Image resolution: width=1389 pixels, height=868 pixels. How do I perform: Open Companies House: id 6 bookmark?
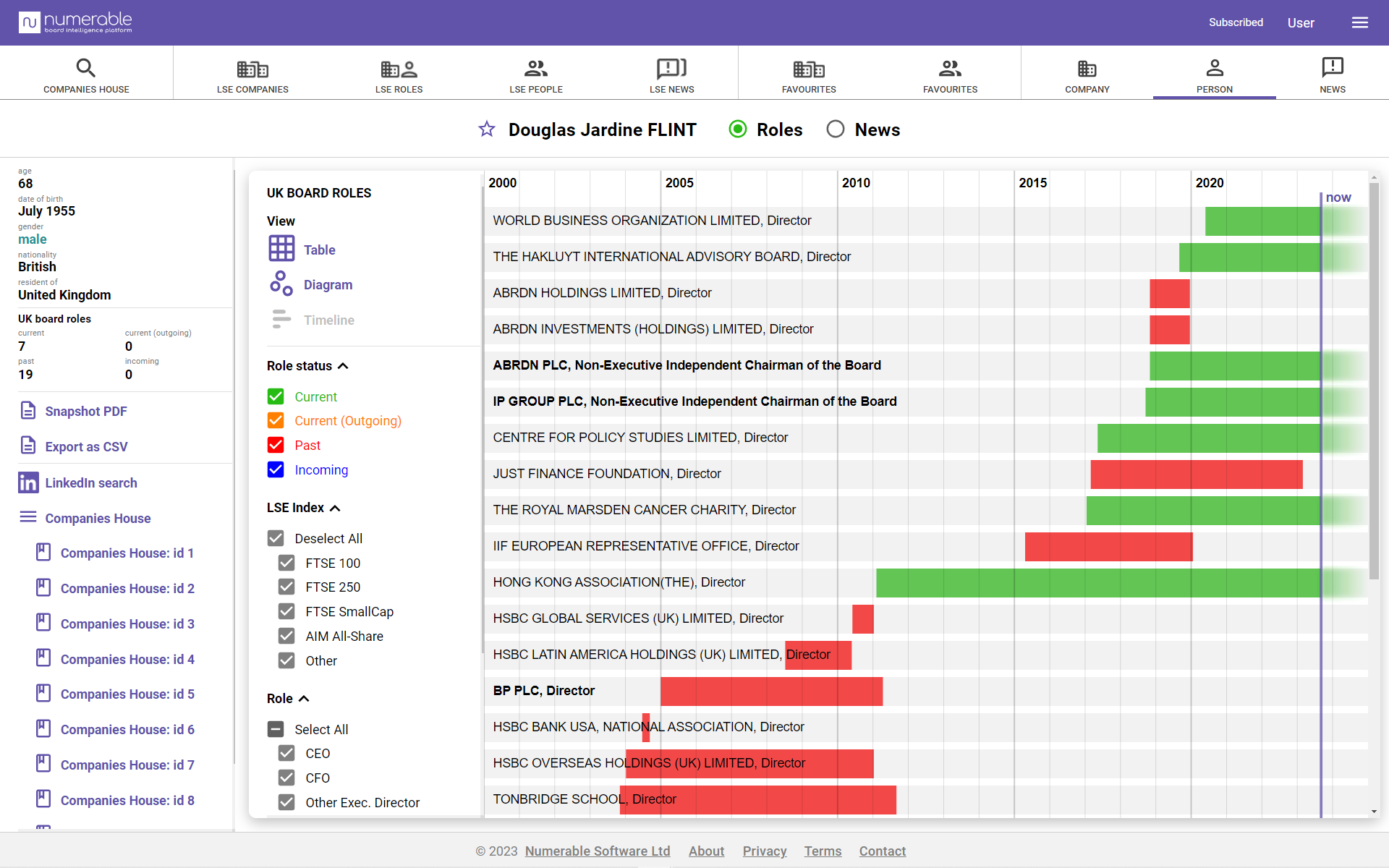43,728
